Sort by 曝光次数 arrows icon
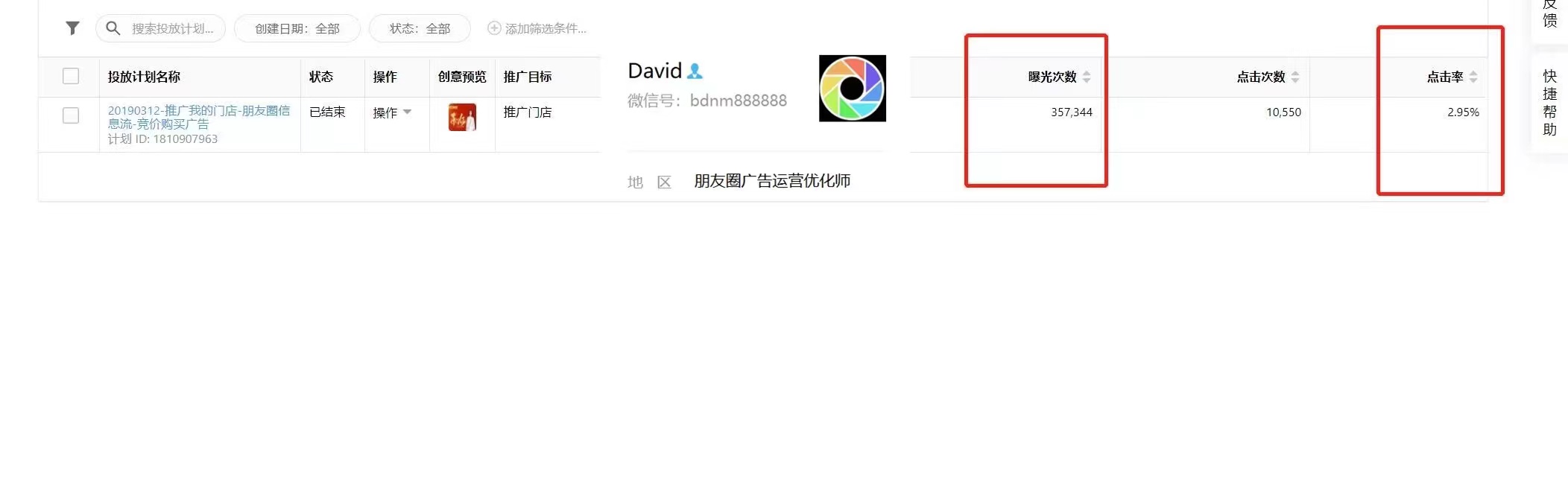The width and height of the screenshot is (1568, 487). point(1087,77)
